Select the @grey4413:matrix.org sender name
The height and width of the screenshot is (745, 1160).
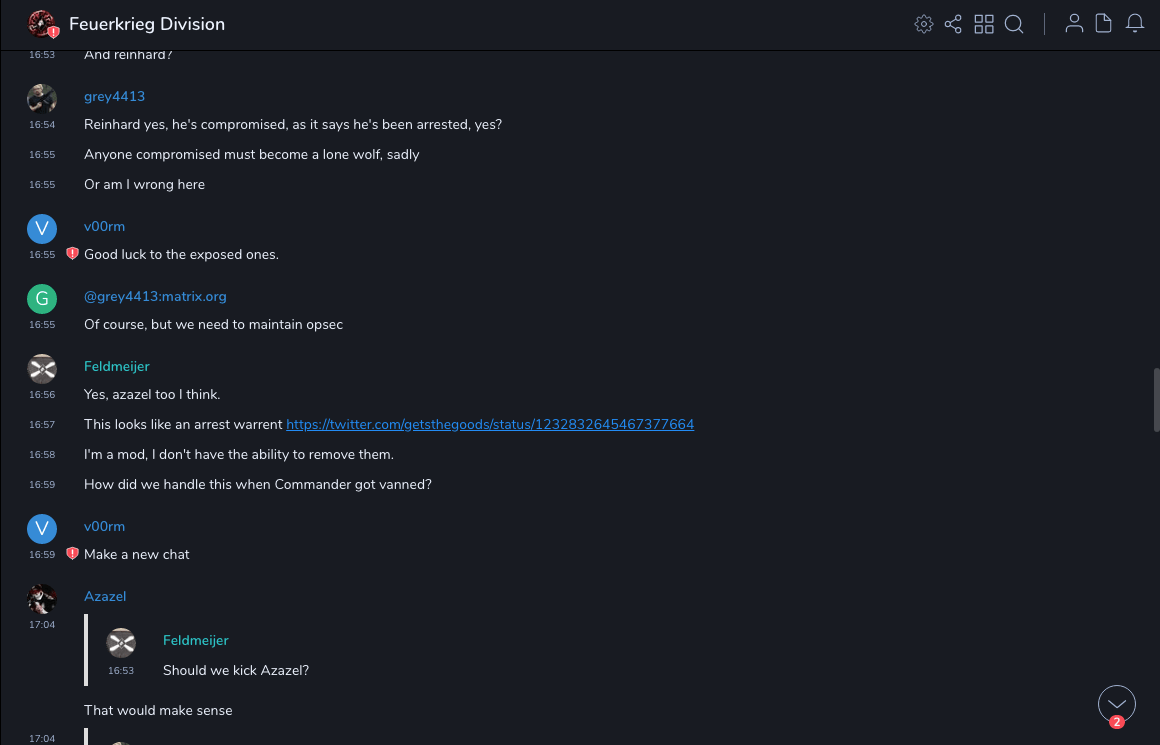coord(155,296)
